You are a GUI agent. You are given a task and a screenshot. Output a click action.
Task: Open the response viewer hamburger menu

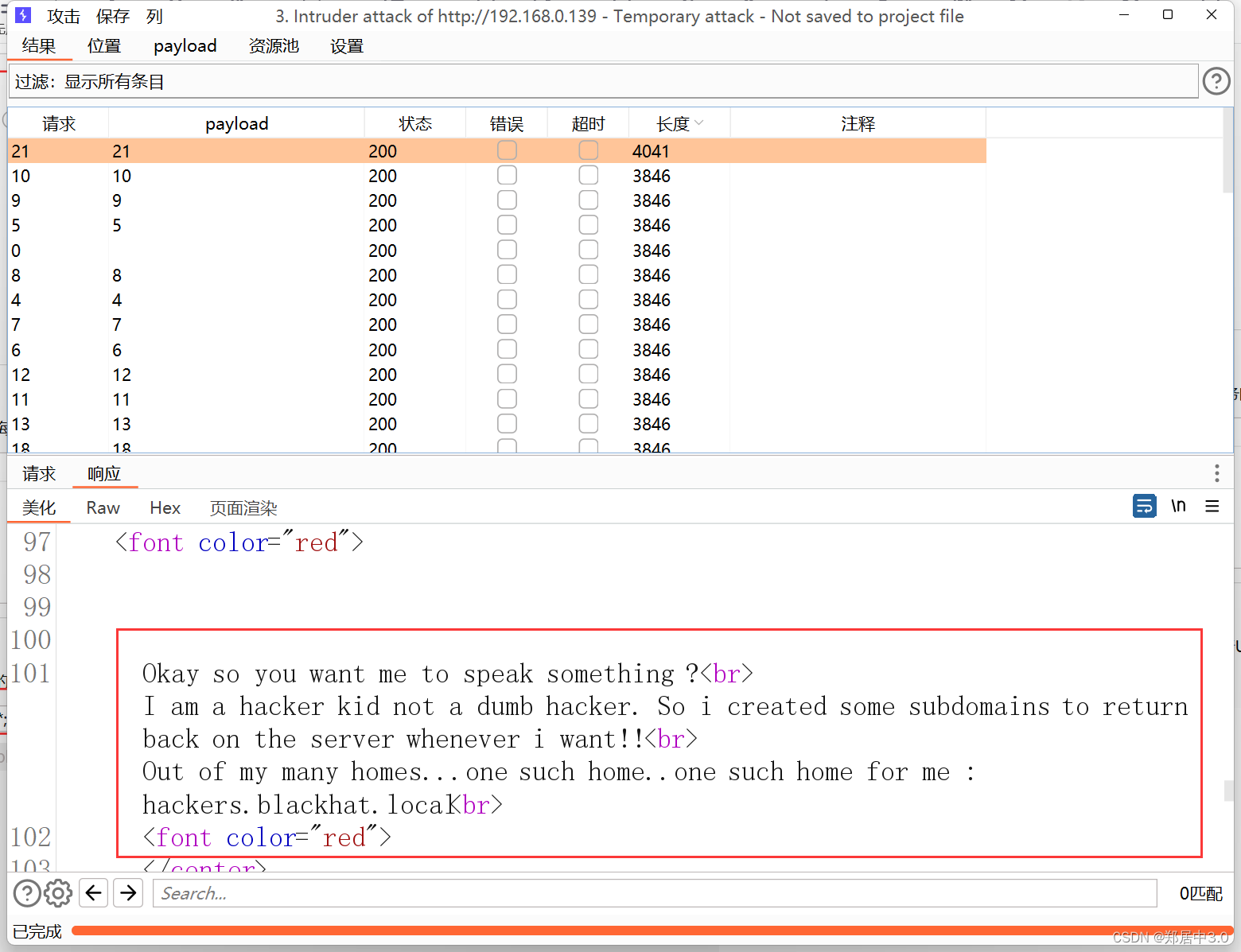[1212, 506]
